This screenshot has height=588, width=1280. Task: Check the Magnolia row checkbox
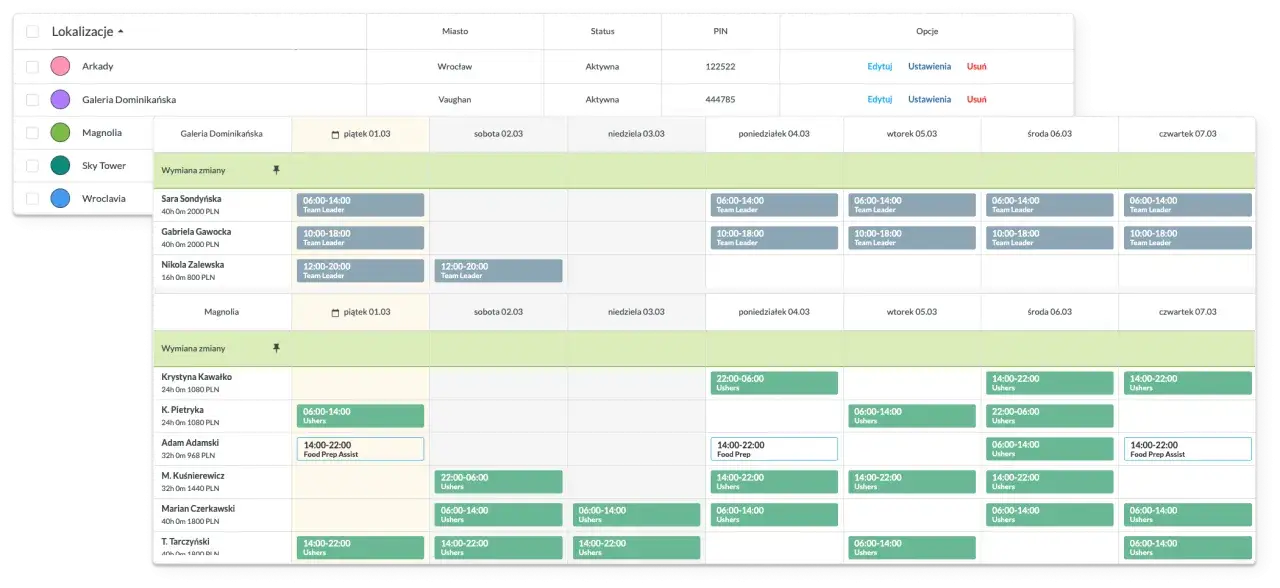click(32, 132)
